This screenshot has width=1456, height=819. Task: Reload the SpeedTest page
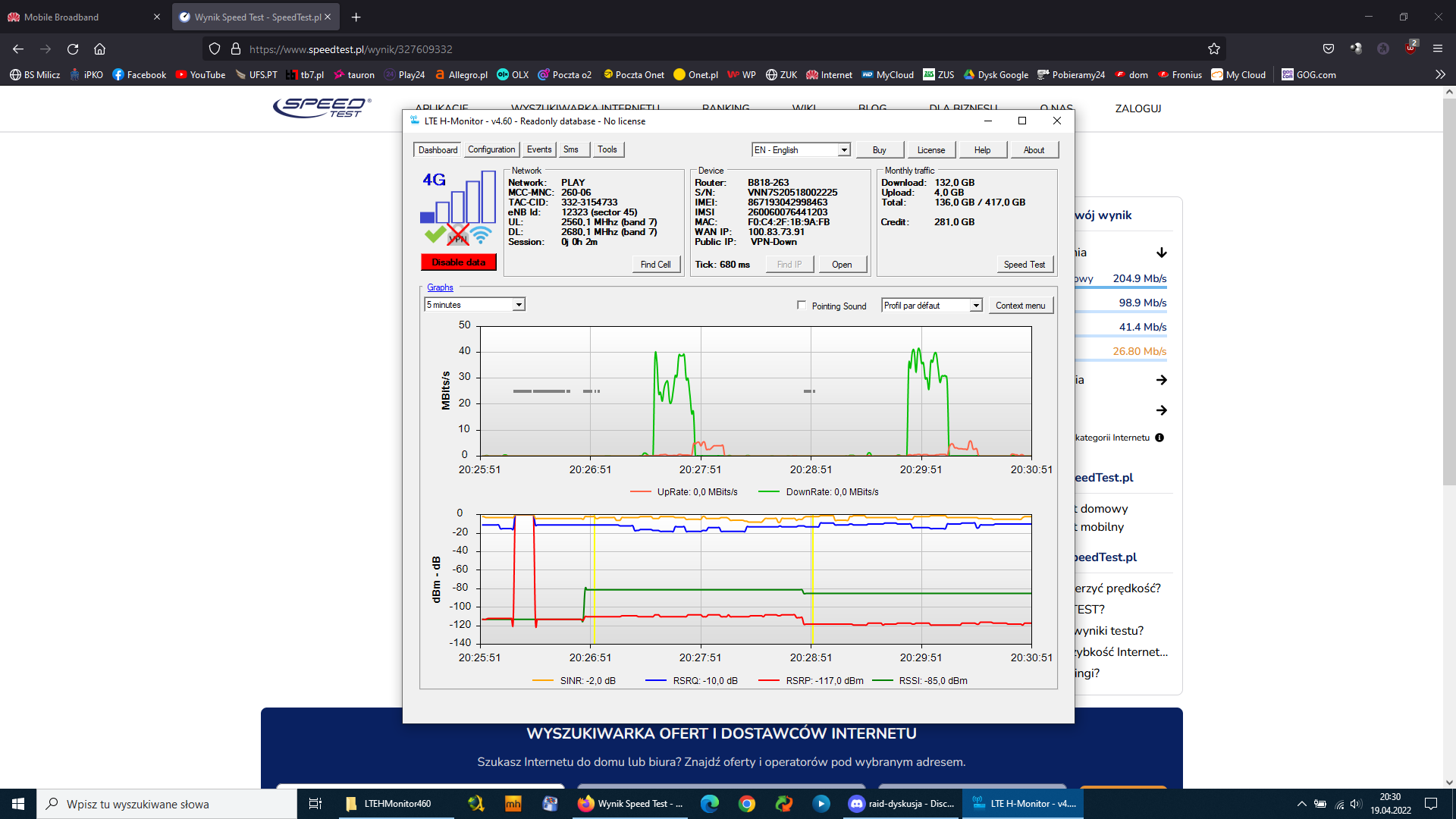coord(73,49)
